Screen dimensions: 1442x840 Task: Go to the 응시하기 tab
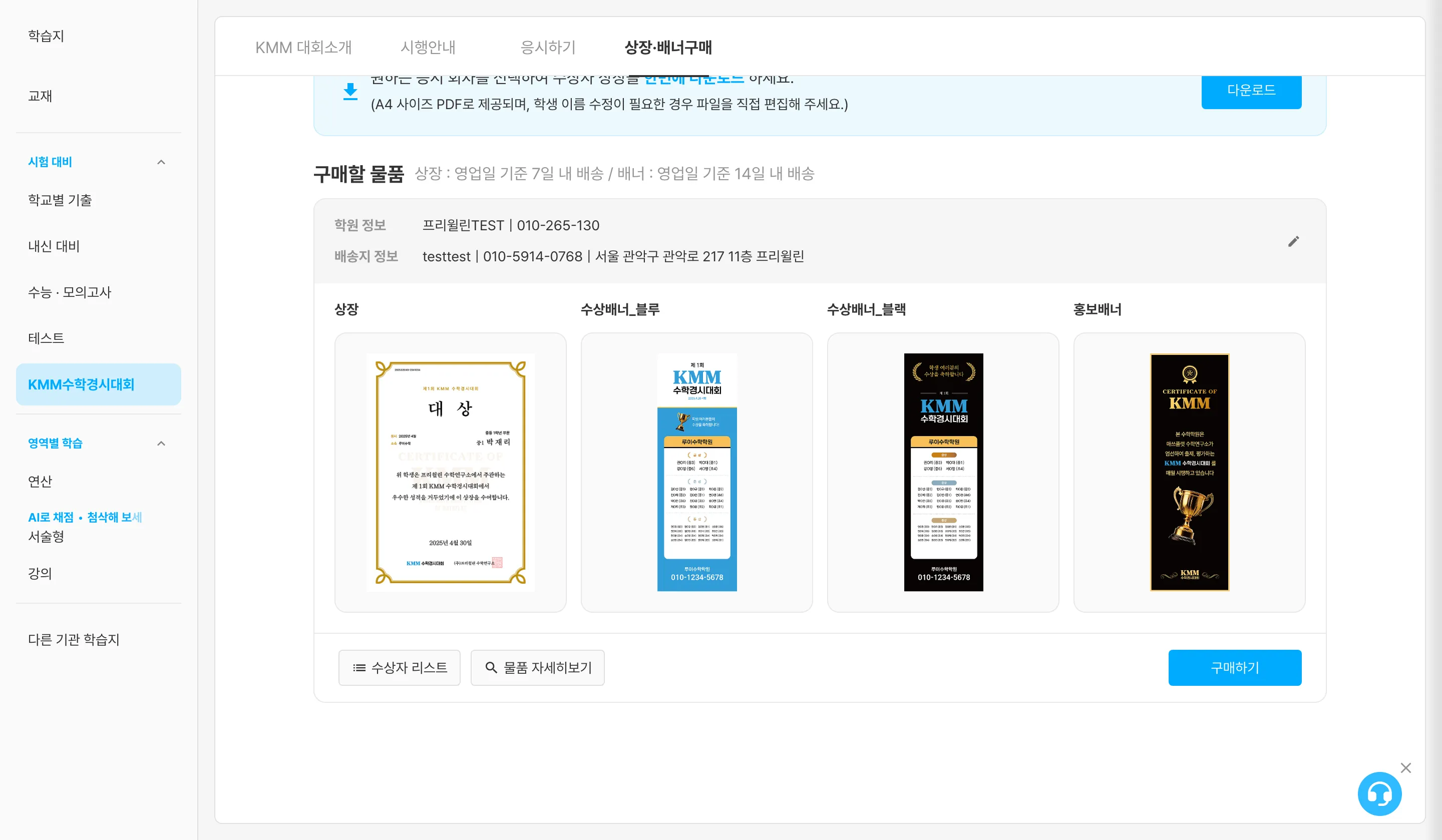(x=548, y=47)
